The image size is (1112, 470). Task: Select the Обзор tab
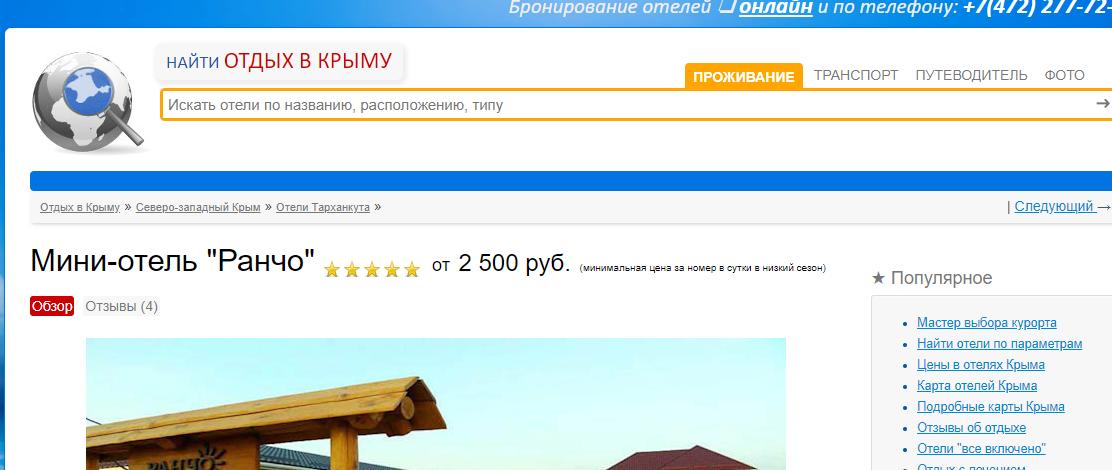(x=52, y=306)
